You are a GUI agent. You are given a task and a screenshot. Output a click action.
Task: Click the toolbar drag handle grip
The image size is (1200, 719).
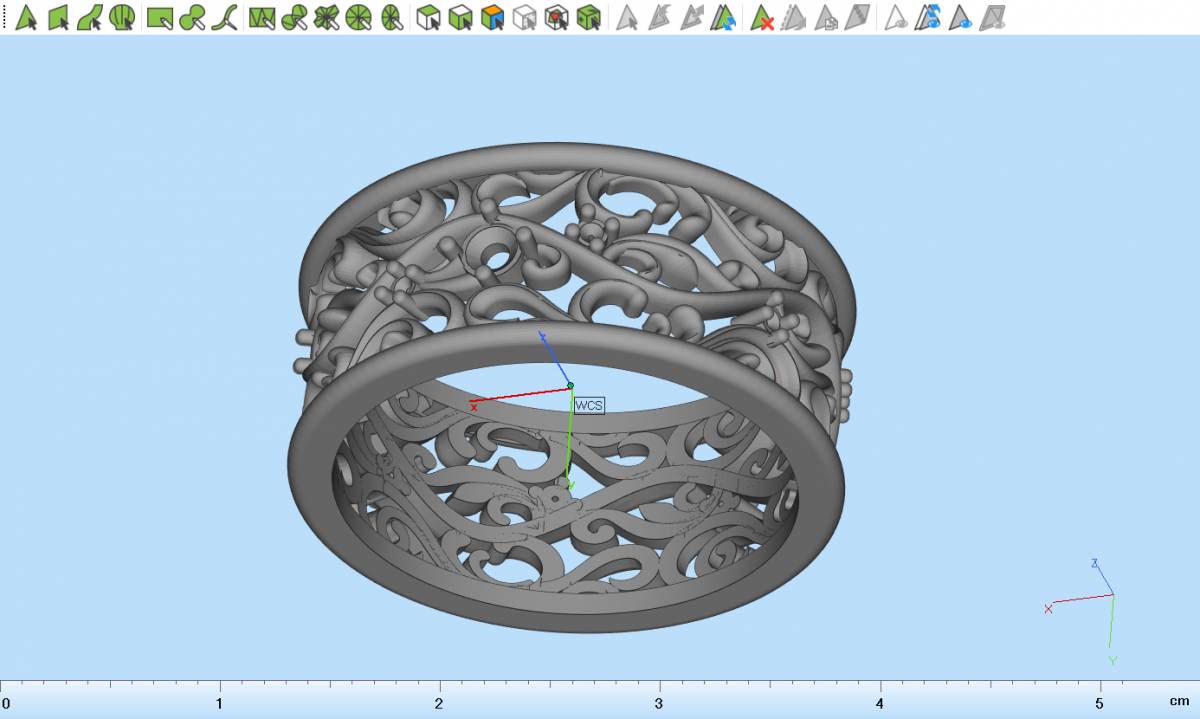tap(4, 17)
